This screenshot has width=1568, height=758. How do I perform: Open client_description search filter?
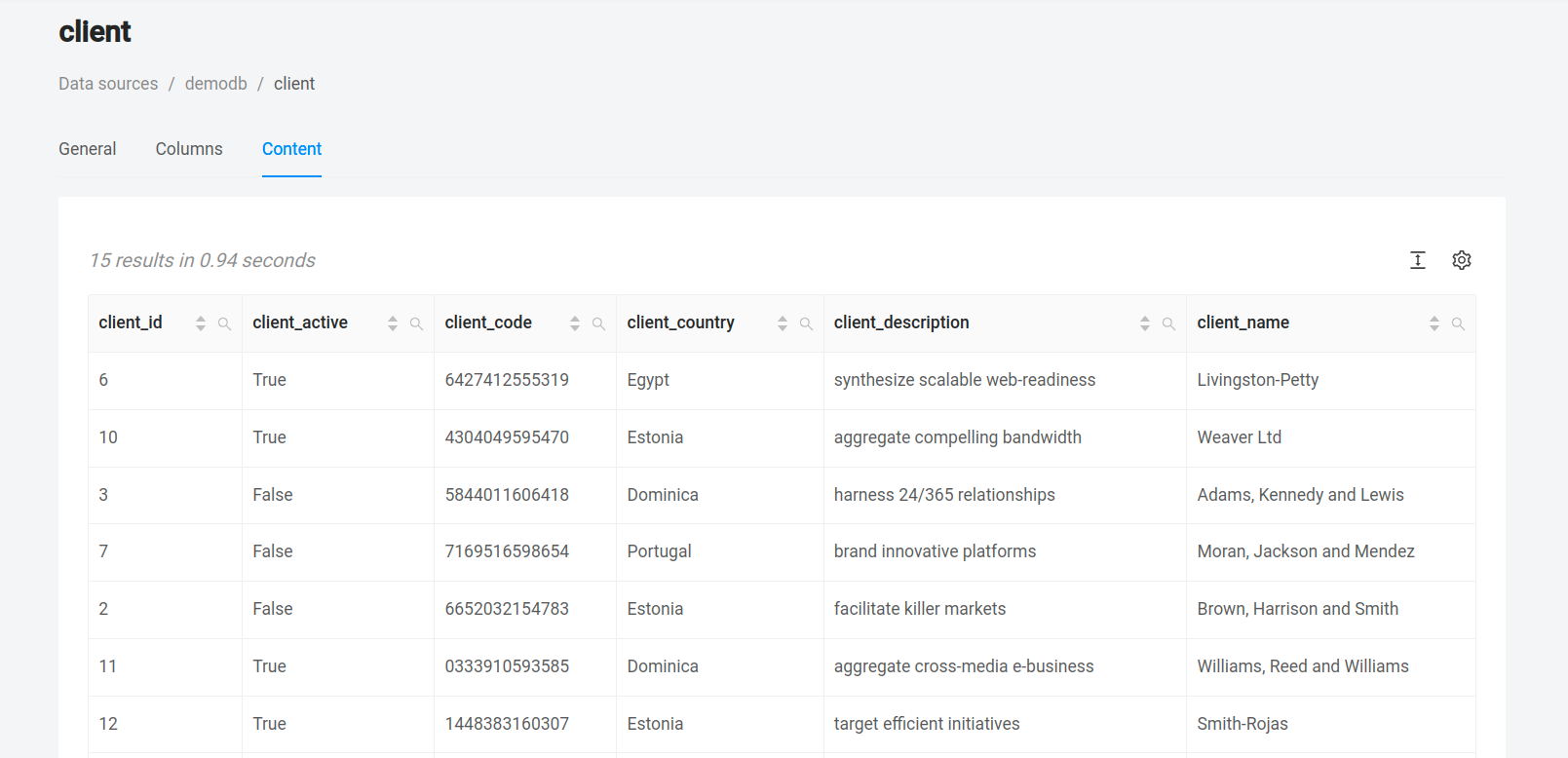(1168, 323)
